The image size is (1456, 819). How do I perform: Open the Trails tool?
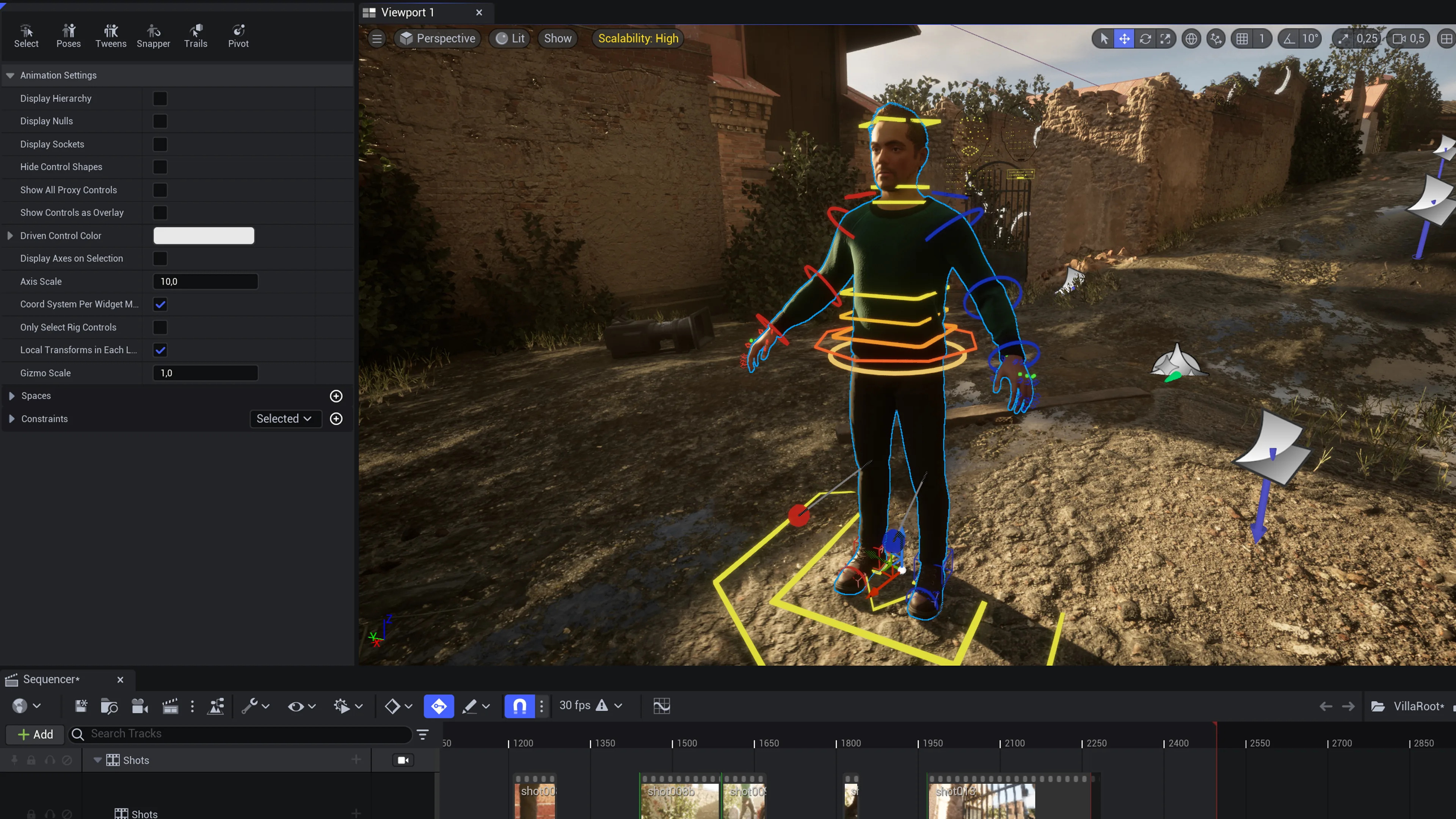coord(196,36)
